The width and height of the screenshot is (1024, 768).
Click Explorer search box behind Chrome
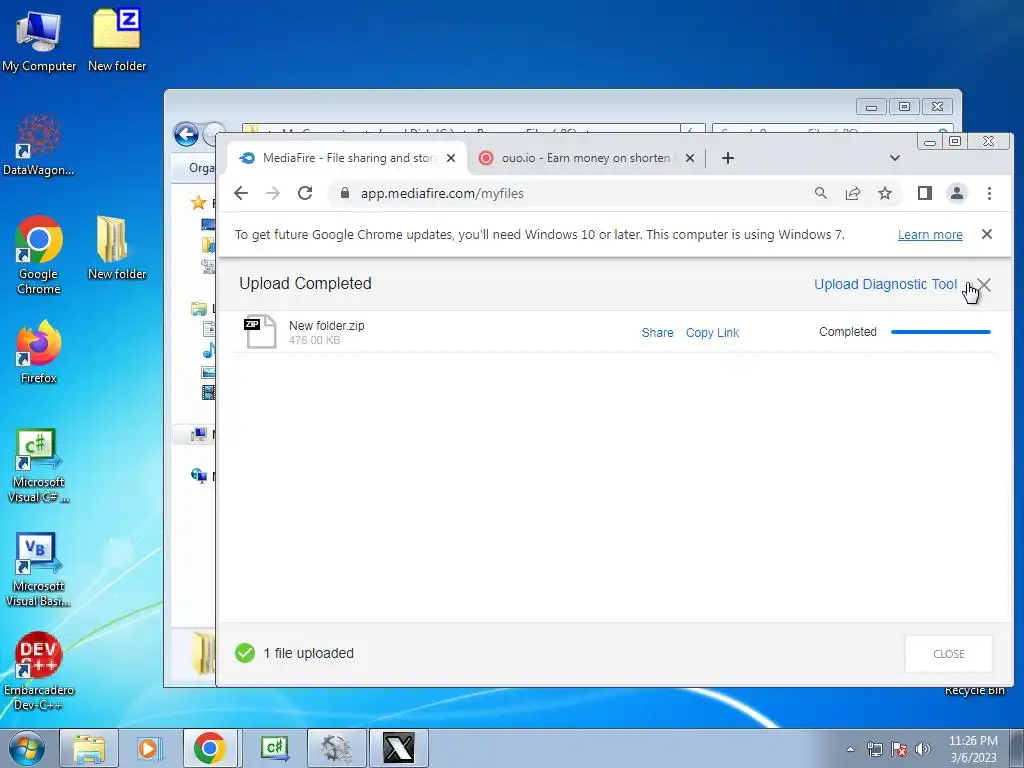point(832,129)
